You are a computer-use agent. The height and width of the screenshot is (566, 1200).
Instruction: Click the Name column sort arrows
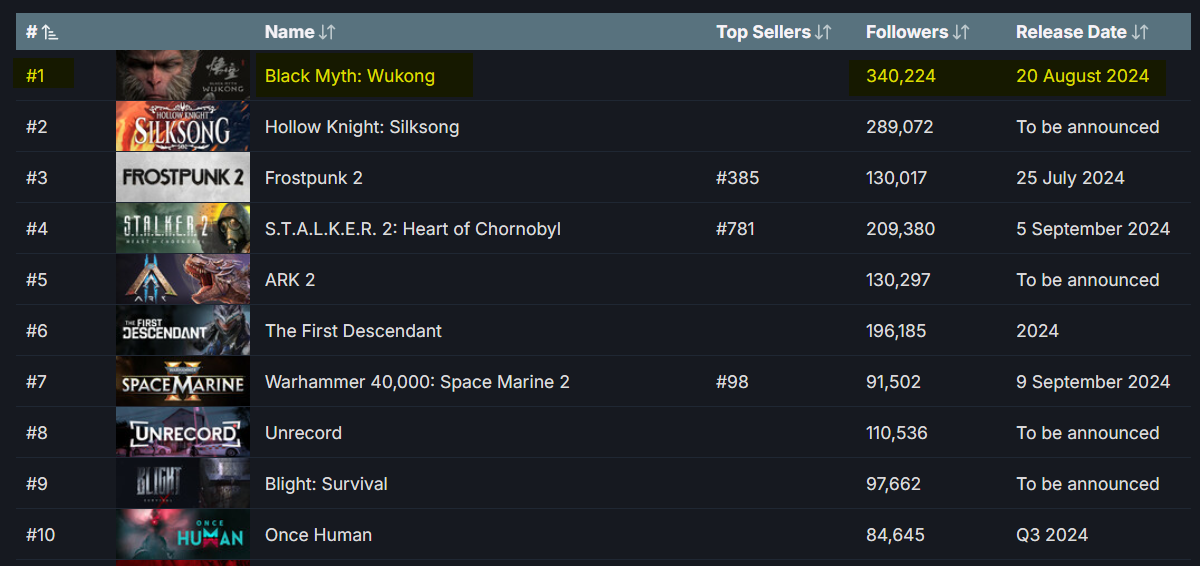pyautogui.click(x=327, y=33)
